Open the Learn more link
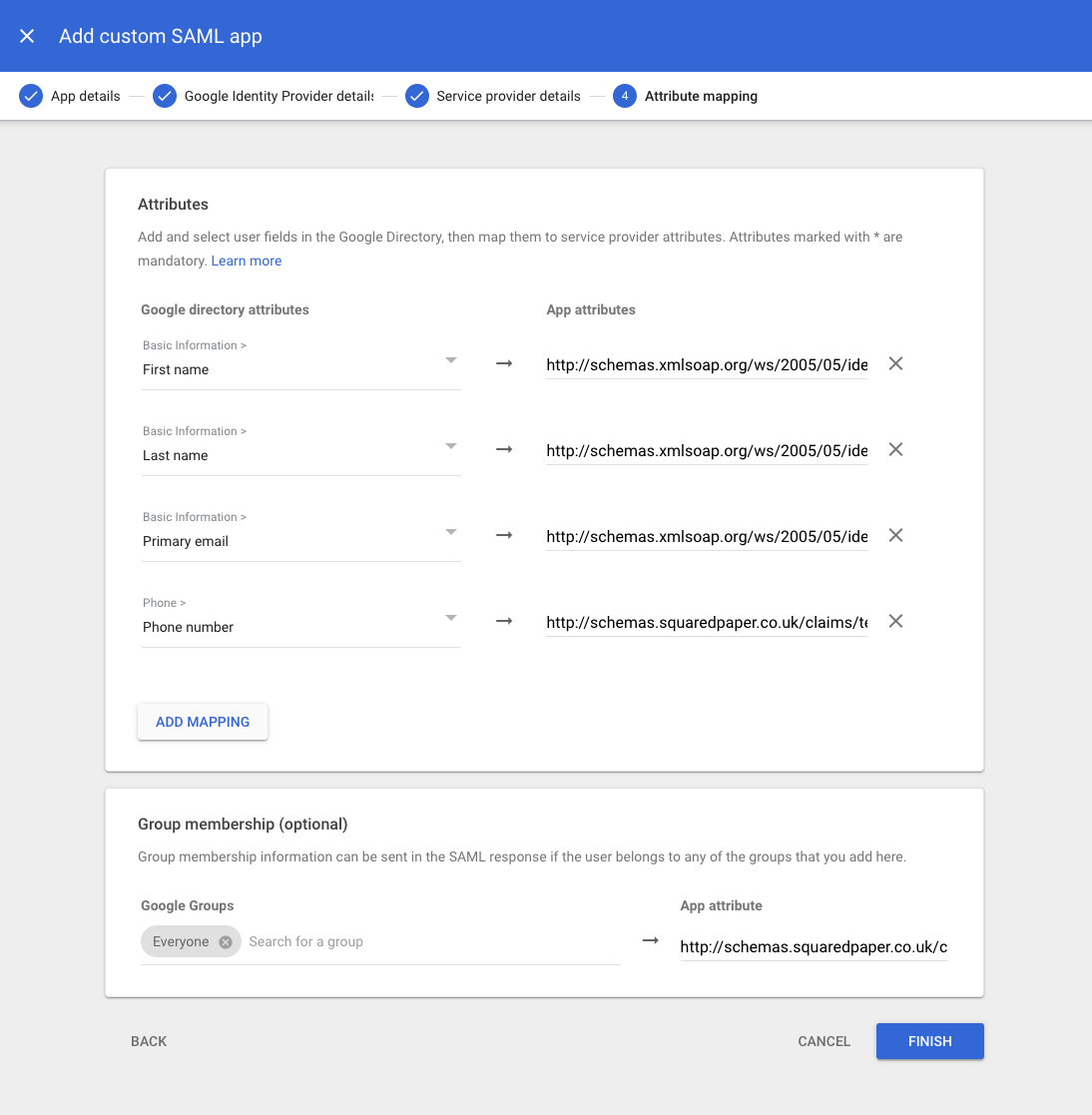Image resolution: width=1092 pixels, height=1115 pixels. [246, 261]
